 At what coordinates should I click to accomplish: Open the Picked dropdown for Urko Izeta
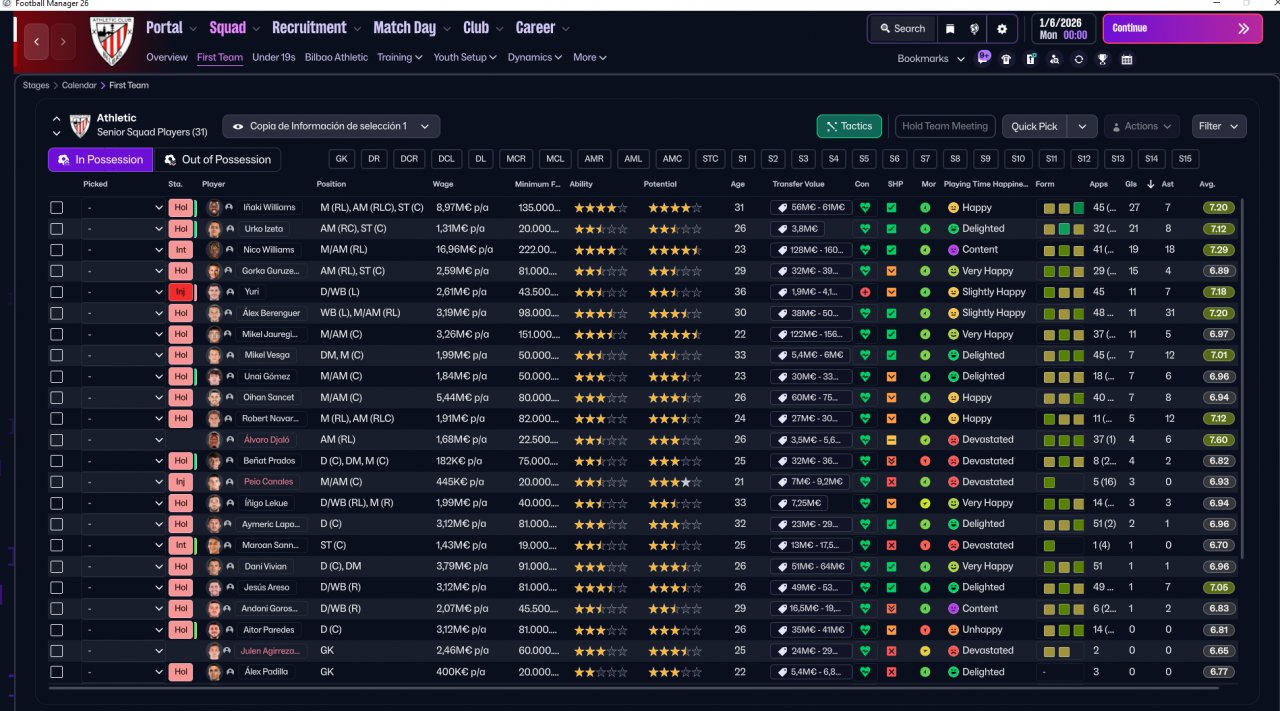(x=124, y=229)
